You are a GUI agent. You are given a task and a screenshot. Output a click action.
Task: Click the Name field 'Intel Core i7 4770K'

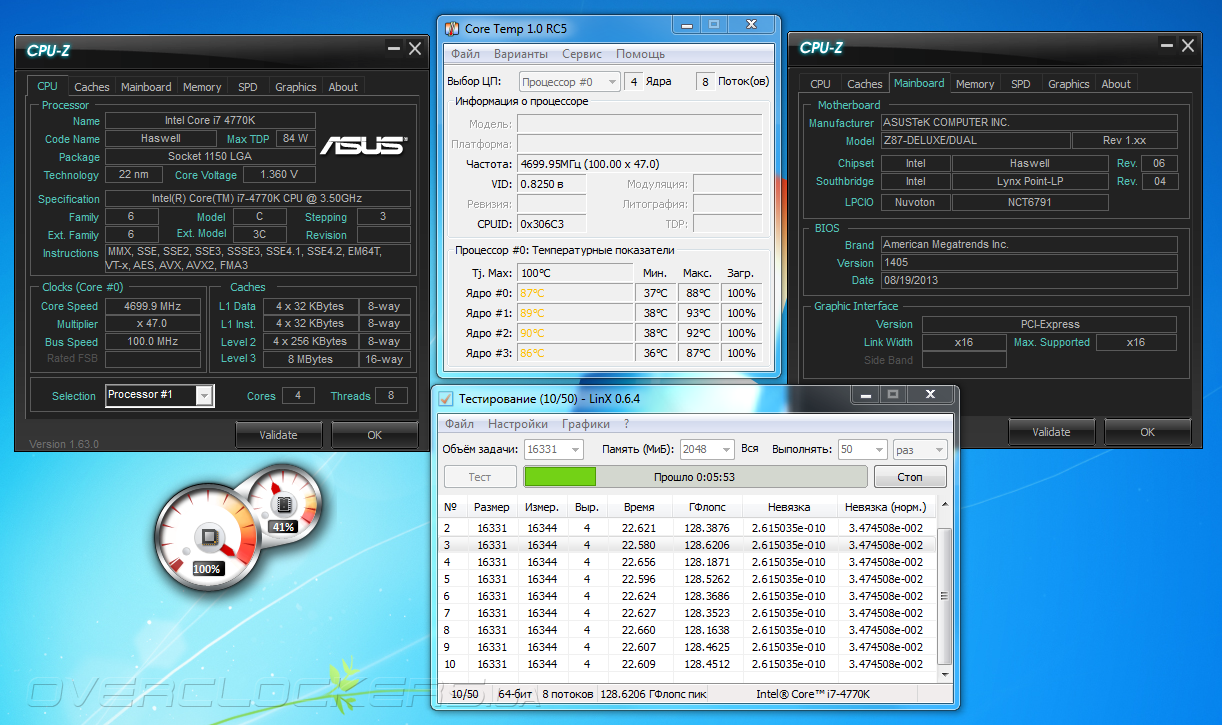click(x=209, y=121)
